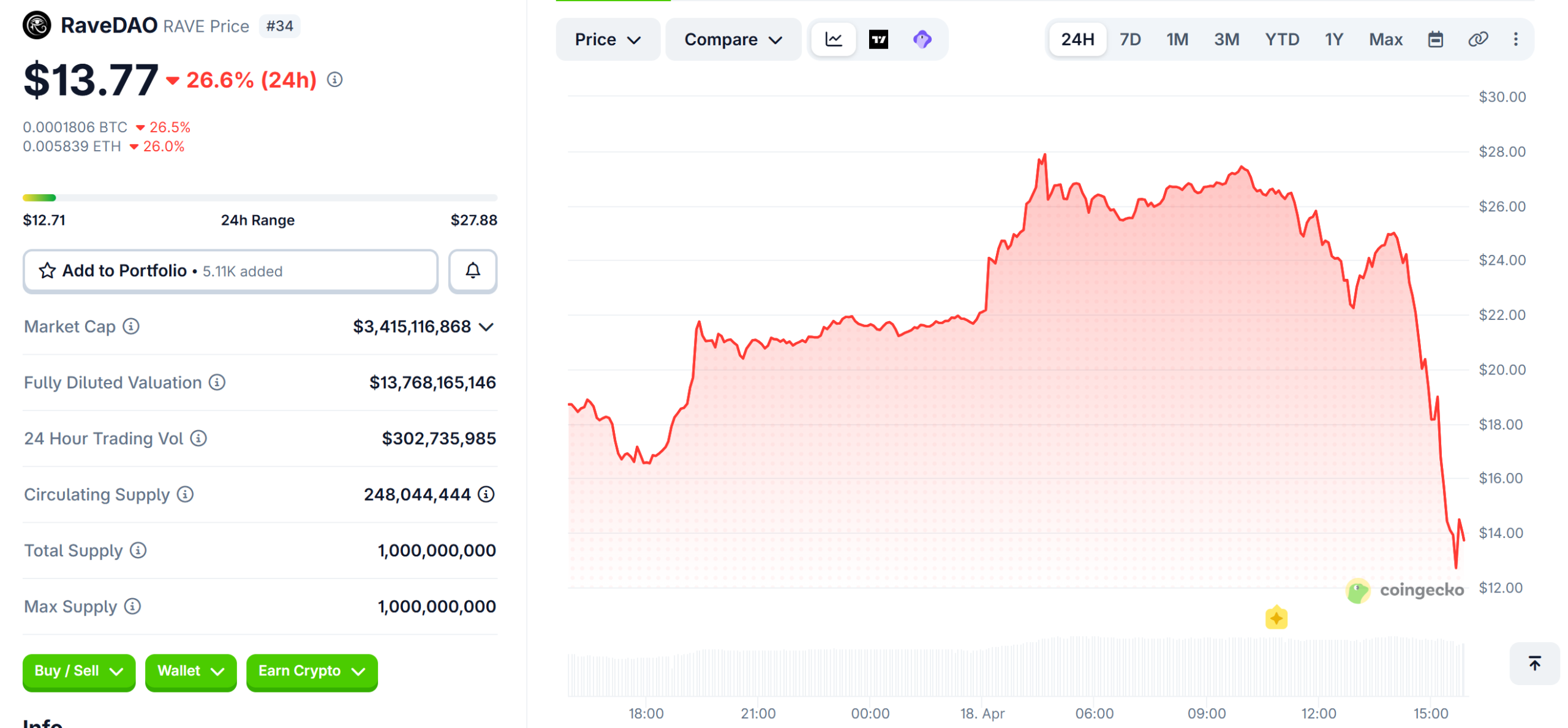Open the calendar date range picker icon
The width and height of the screenshot is (1568, 728).
click(1435, 39)
